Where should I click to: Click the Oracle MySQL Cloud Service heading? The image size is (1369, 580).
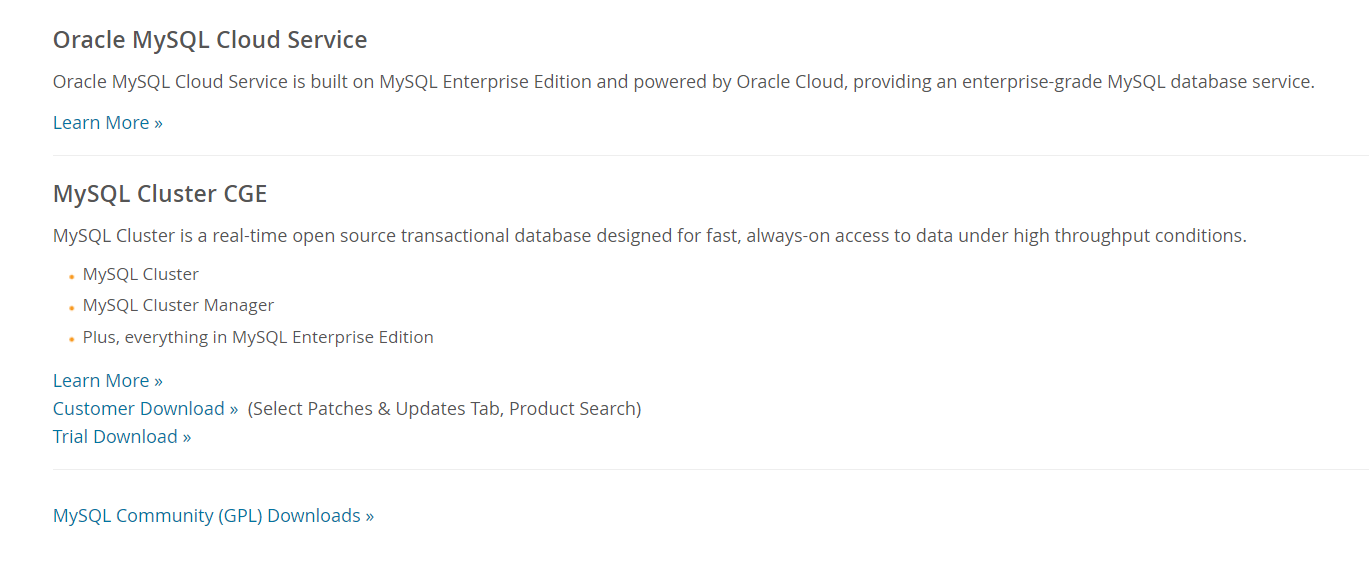[x=210, y=40]
